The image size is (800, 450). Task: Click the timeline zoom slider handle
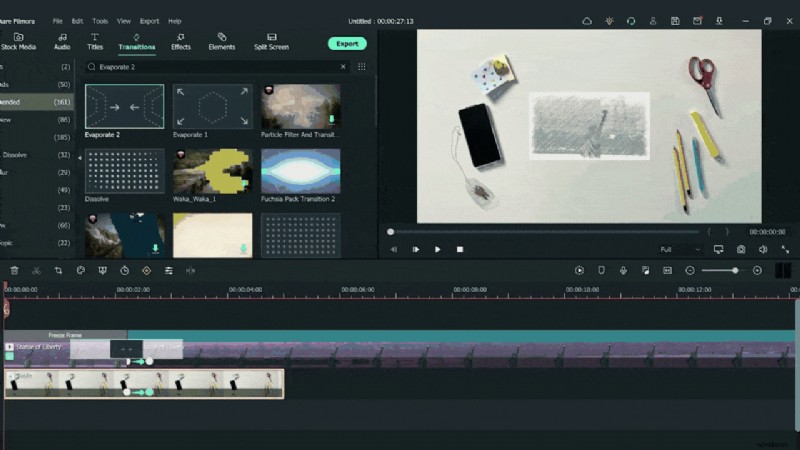coord(735,270)
